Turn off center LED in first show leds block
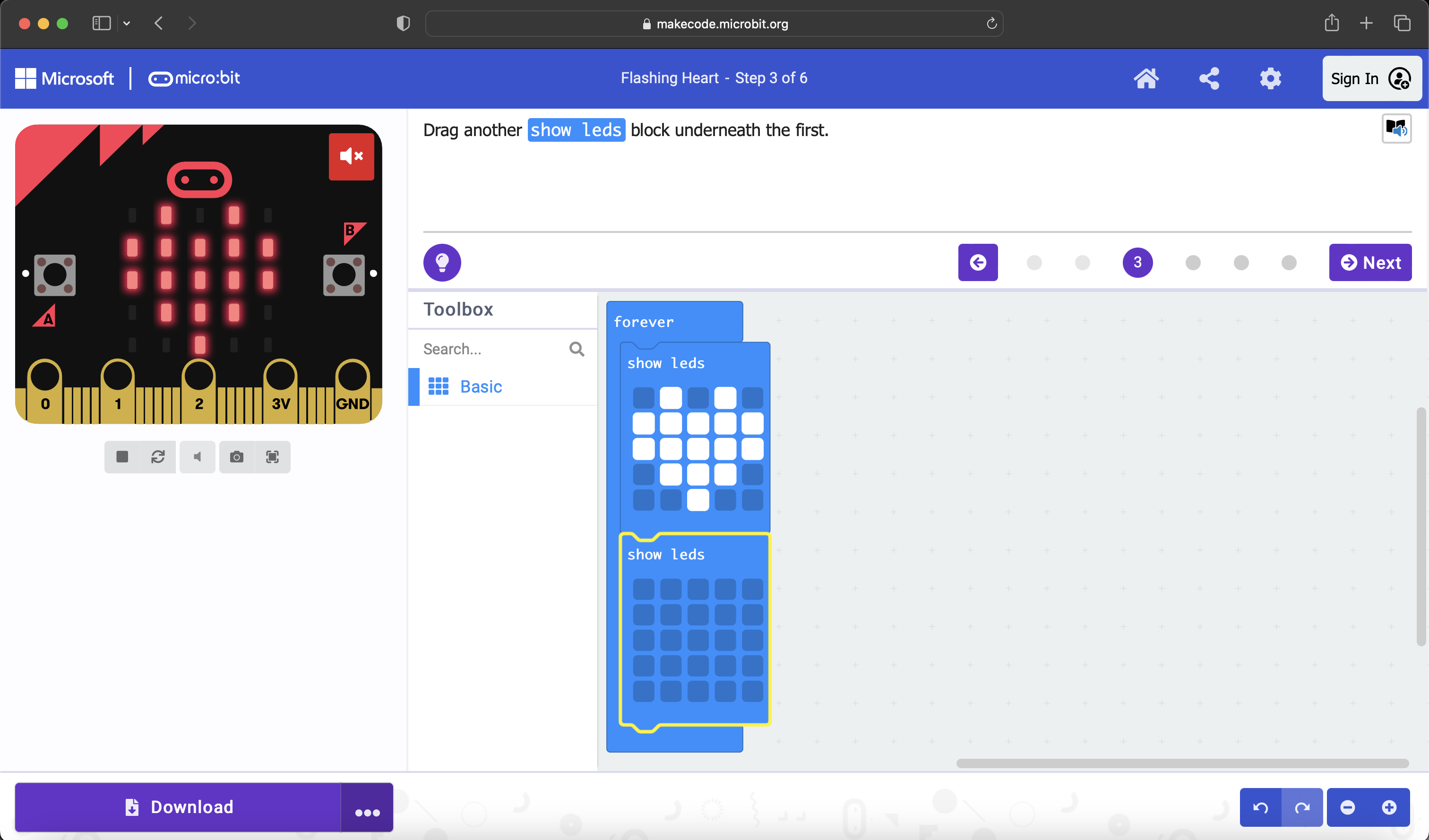The width and height of the screenshot is (1429, 840). coord(697,449)
